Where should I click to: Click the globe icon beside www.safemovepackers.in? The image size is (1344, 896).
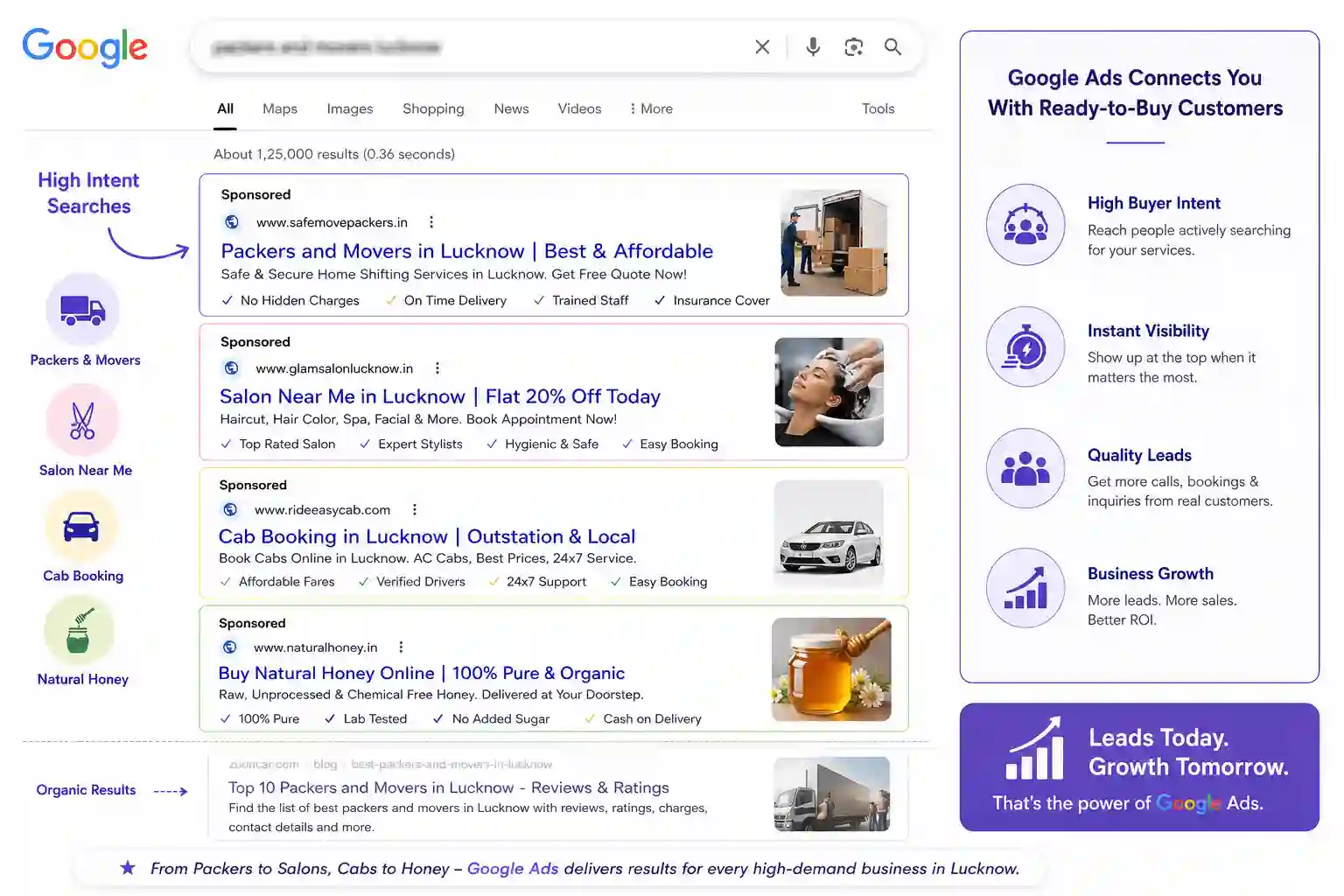(232, 222)
